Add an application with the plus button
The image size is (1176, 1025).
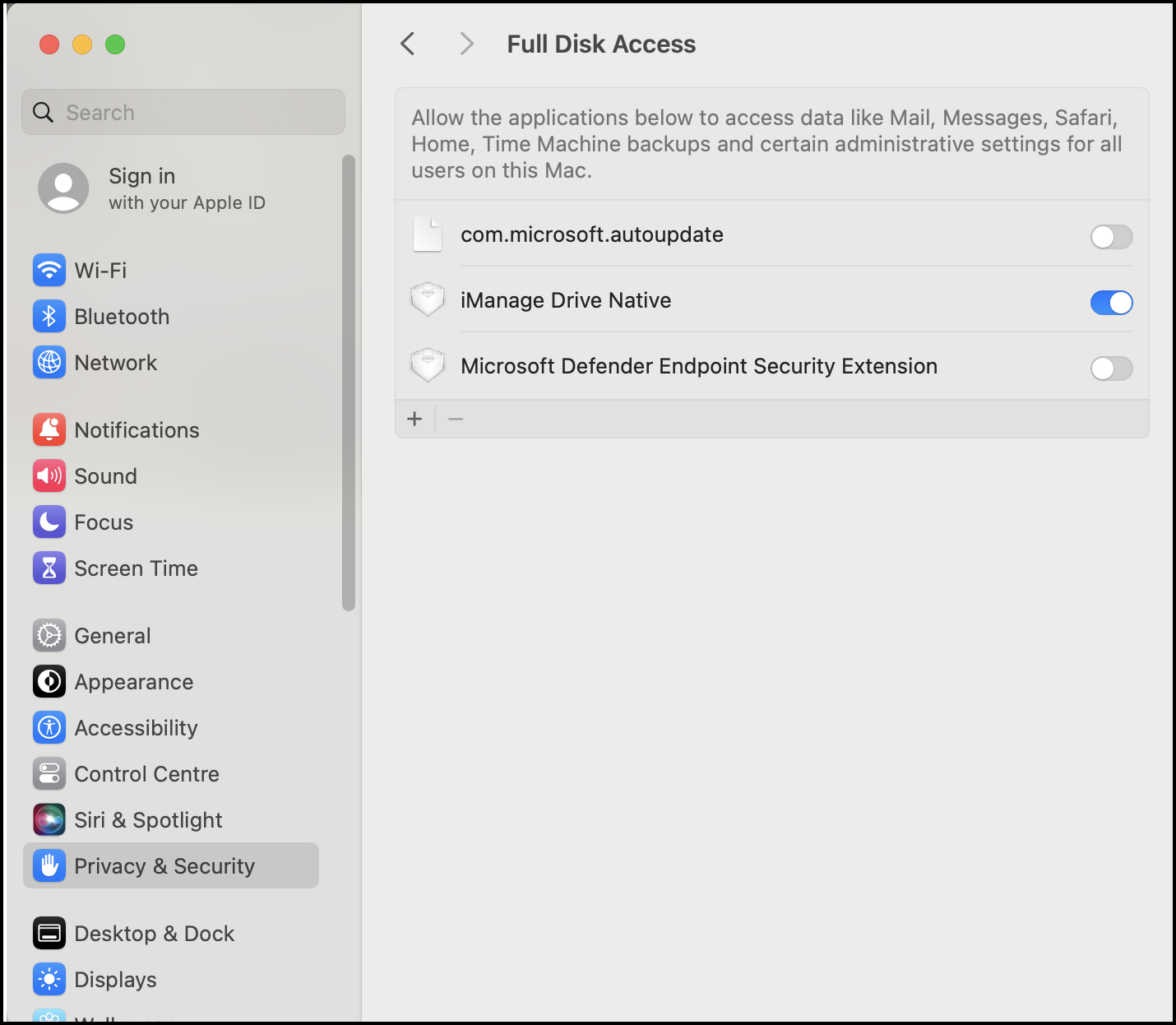tap(414, 419)
